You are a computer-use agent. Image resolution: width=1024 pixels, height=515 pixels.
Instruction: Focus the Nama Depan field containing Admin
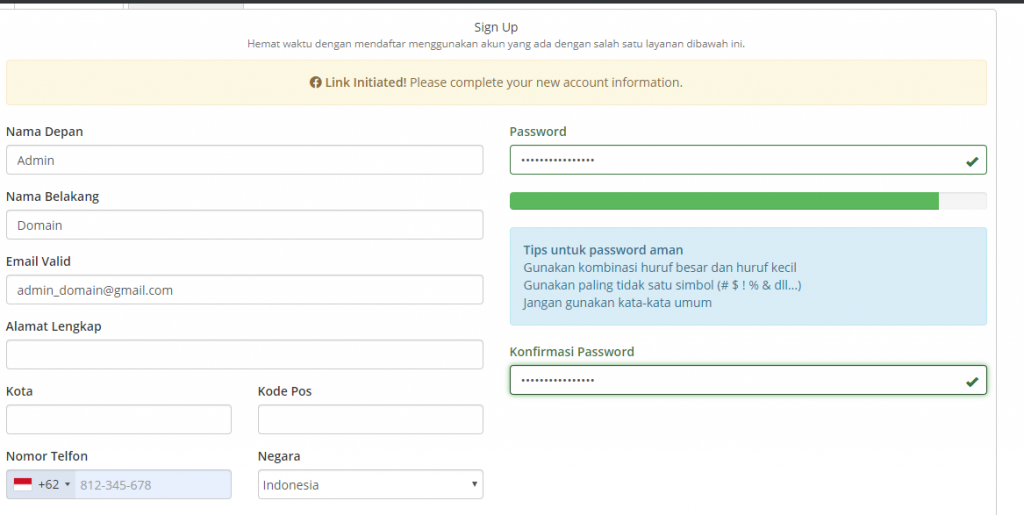[x=244, y=160]
